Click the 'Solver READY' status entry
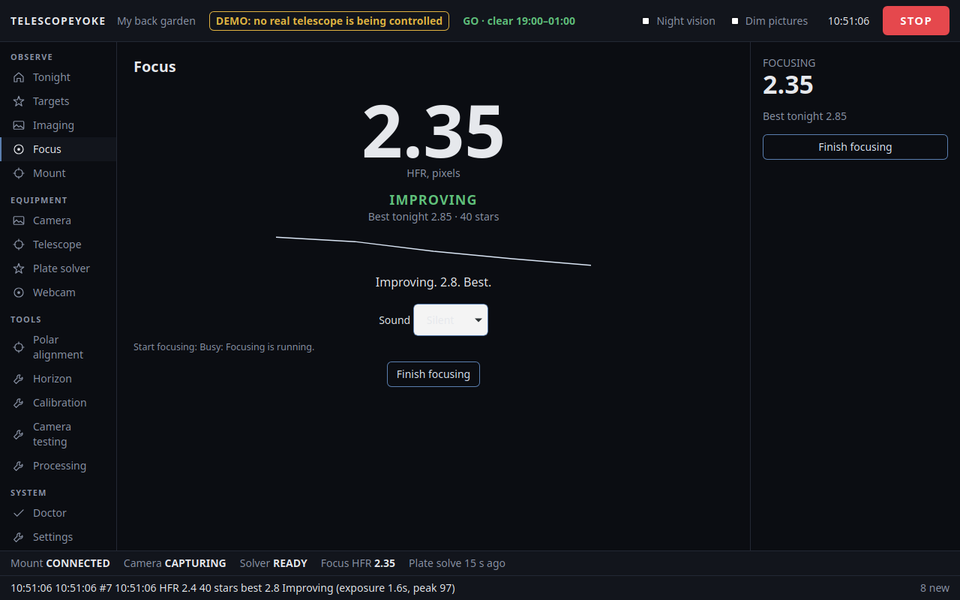Viewport: 960px width, 600px height. 274,563
